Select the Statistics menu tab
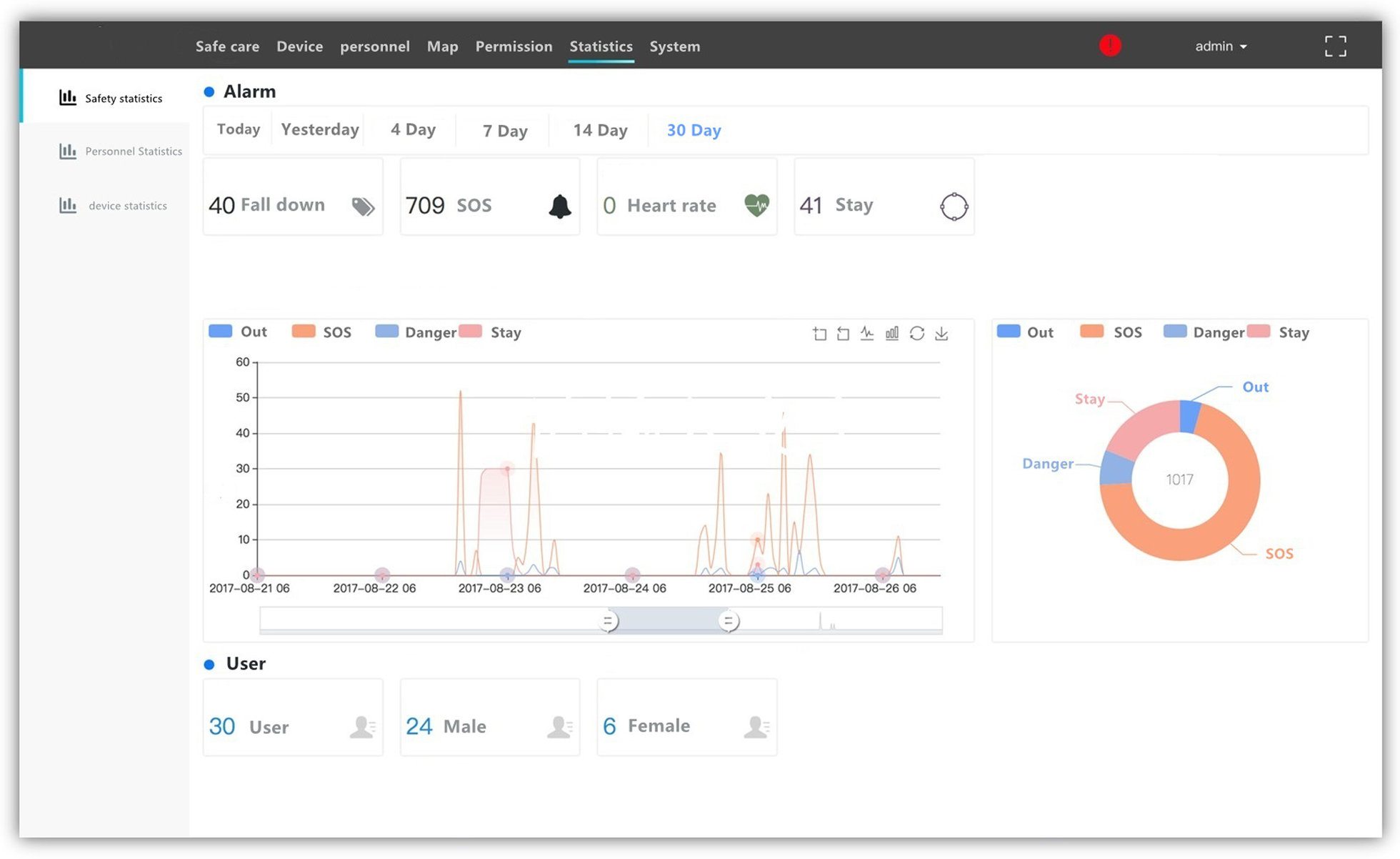The width and height of the screenshot is (1400, 859). [x=601, y=46]
